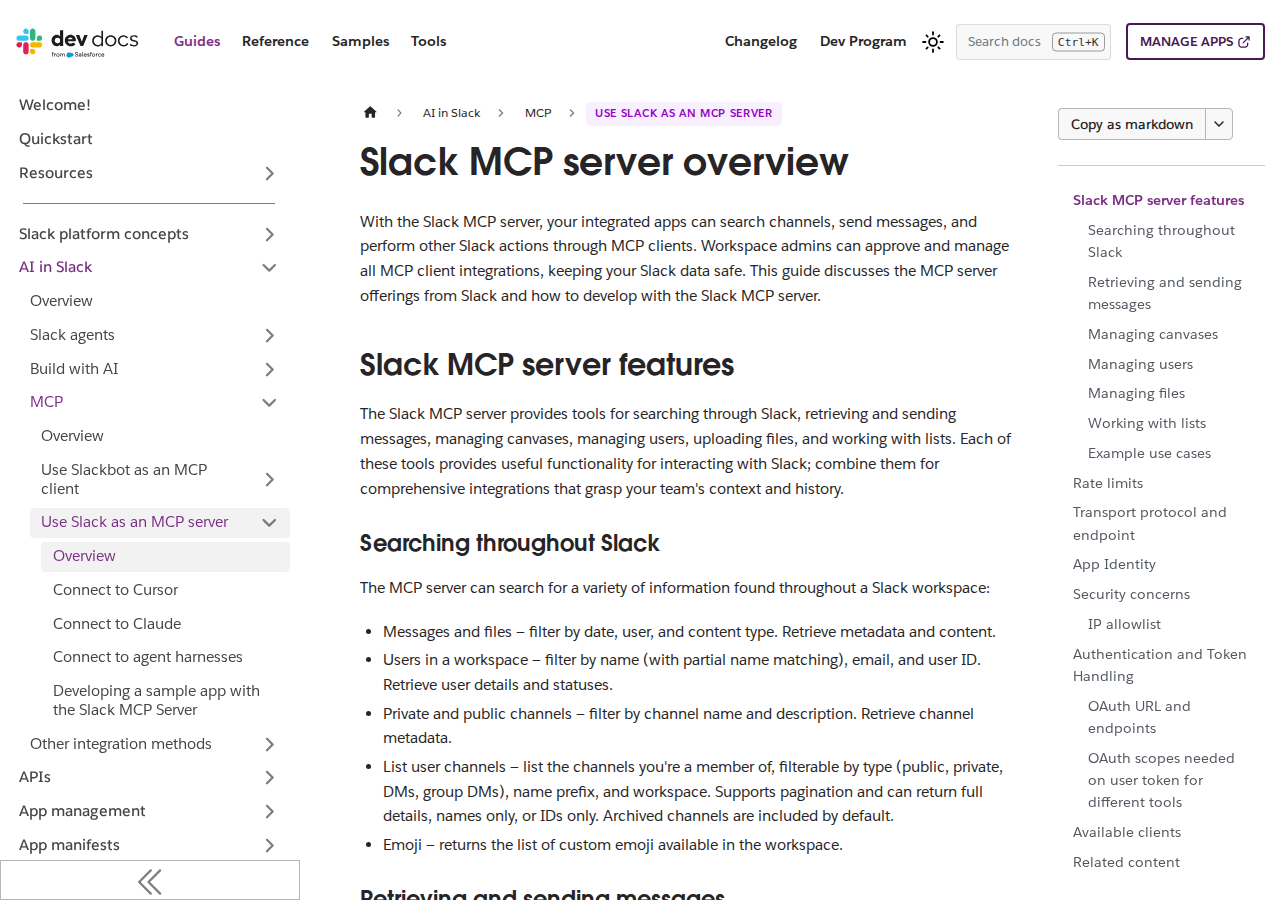Image resolution: width=1280 pixels, height=900 pixels.
Task: Click the Copy as markdown button
Action: [x=1132, y=124]
